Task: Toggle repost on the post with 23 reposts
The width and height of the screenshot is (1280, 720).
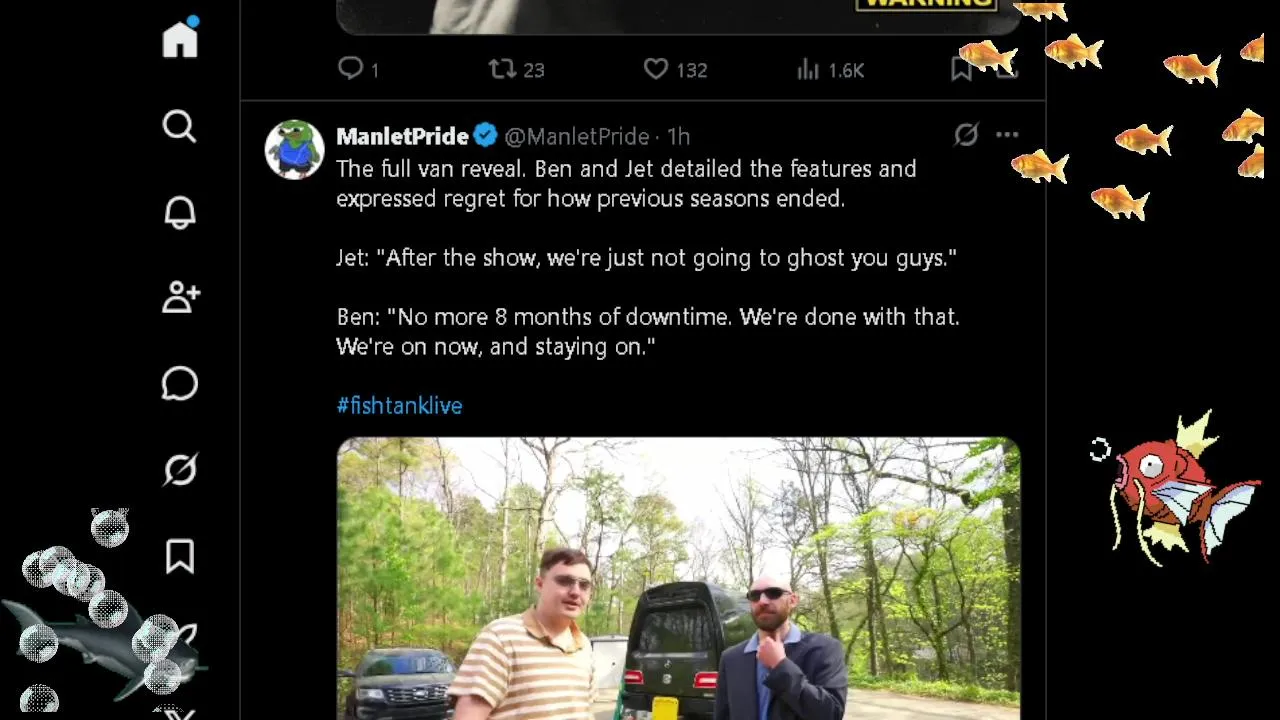Action: click(502, 69)
